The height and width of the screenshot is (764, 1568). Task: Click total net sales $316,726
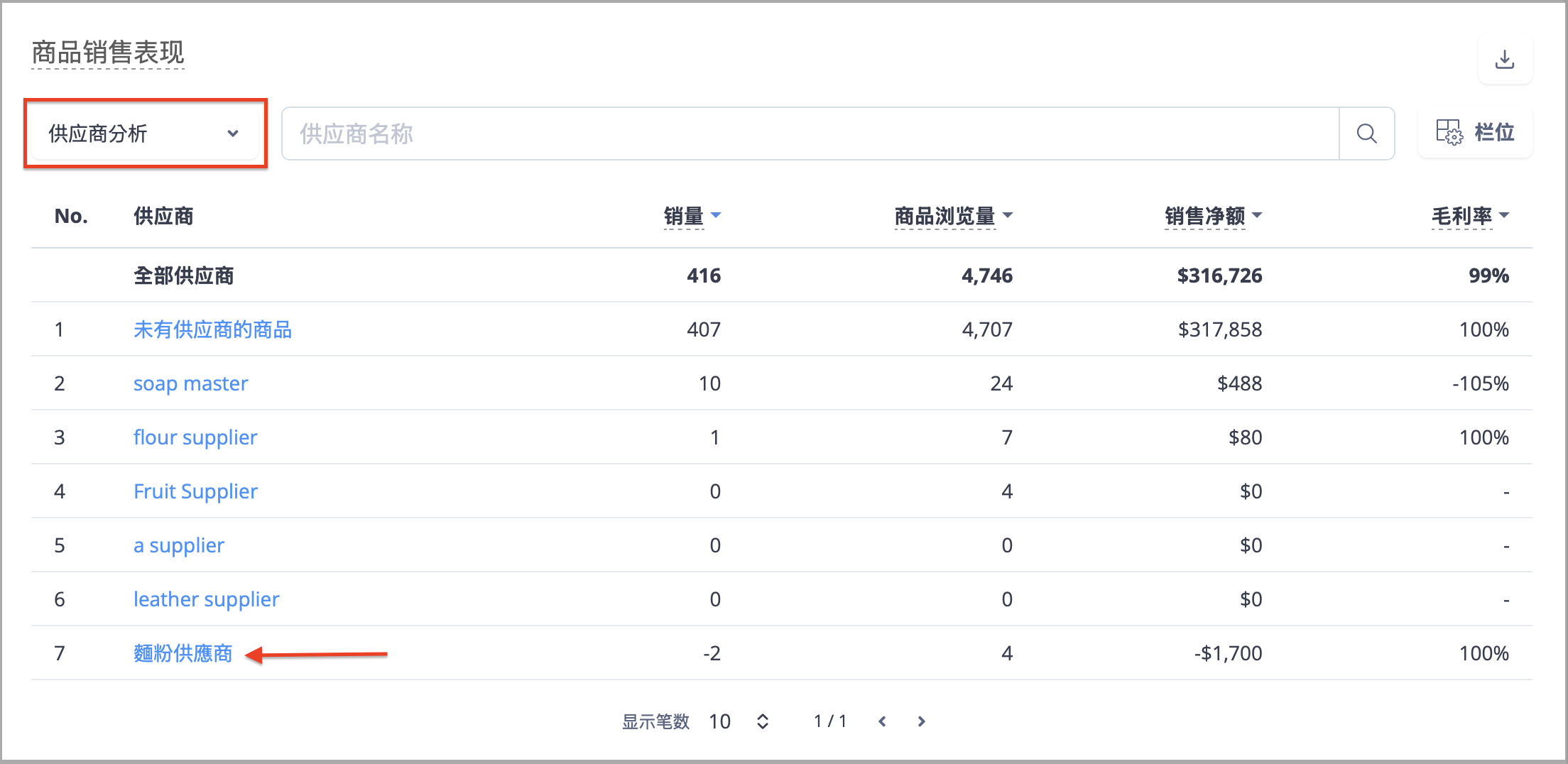point(1219,275)
